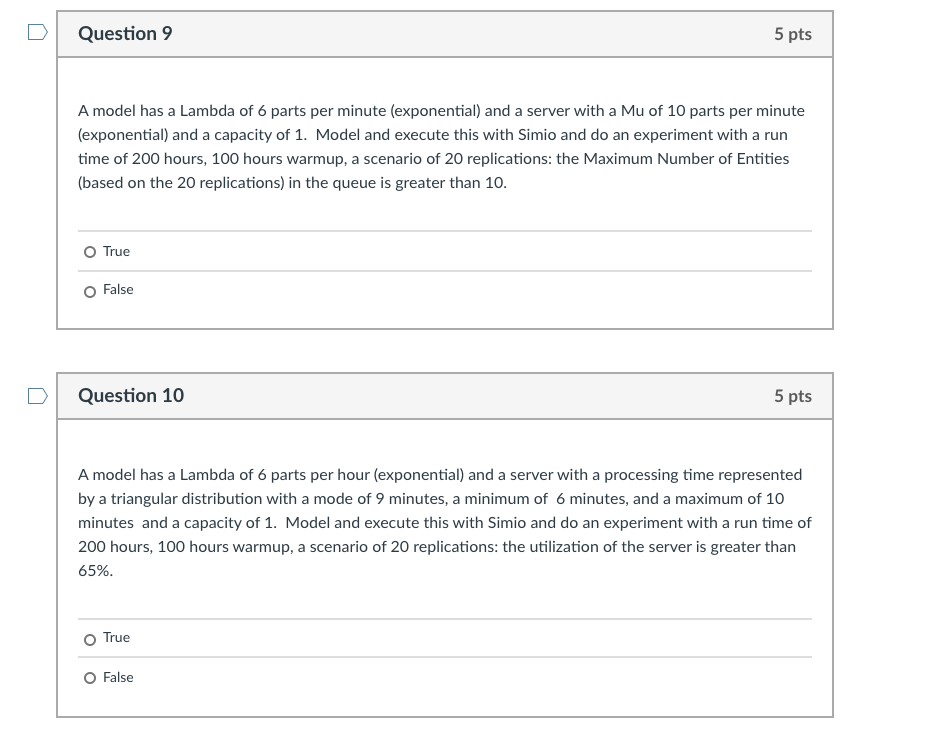The width and height of the screenshot is (938, 740).
Task: Flag Question 10 with the bookmark icon
Action: 36,396
